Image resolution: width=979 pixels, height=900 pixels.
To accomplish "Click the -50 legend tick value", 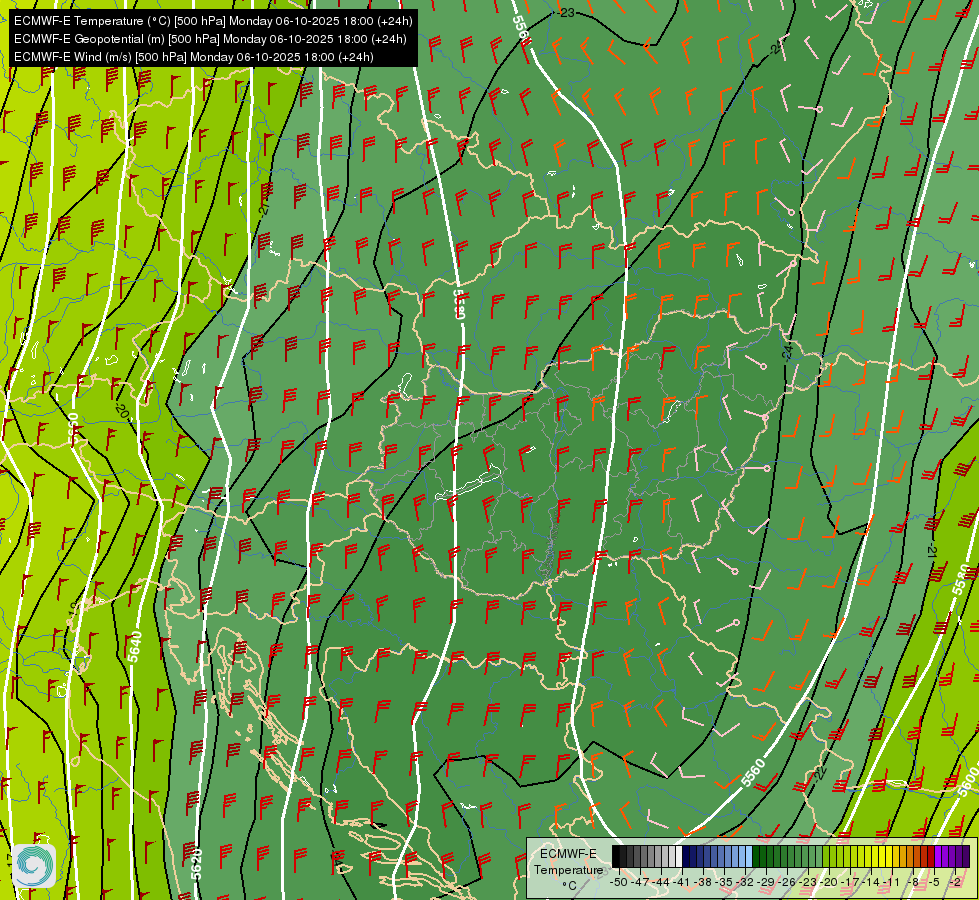I will coord(619,882).
